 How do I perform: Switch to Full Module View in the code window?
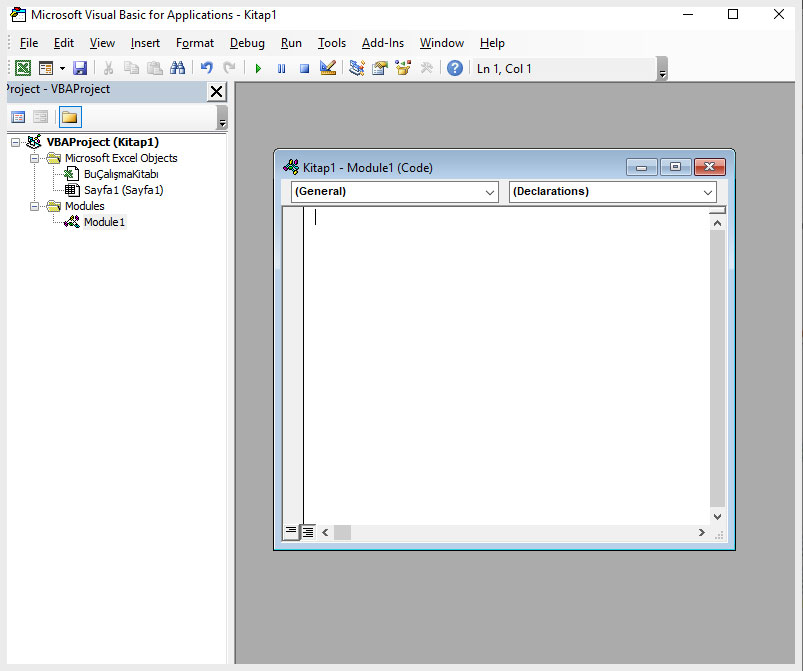[308, 532]
